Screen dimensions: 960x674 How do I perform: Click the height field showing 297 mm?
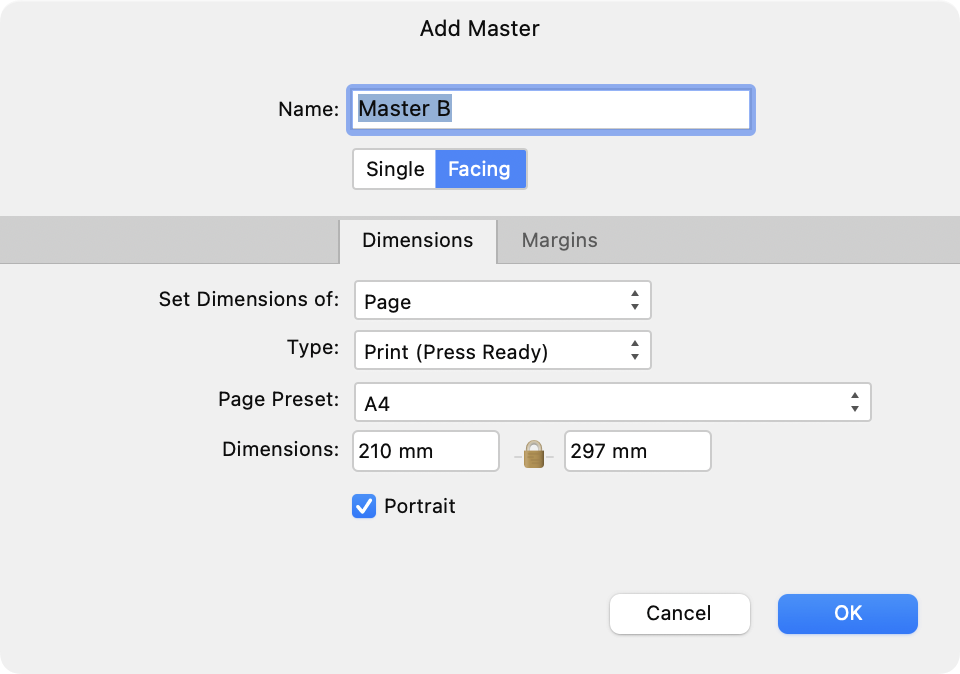[x=637, y=451]
